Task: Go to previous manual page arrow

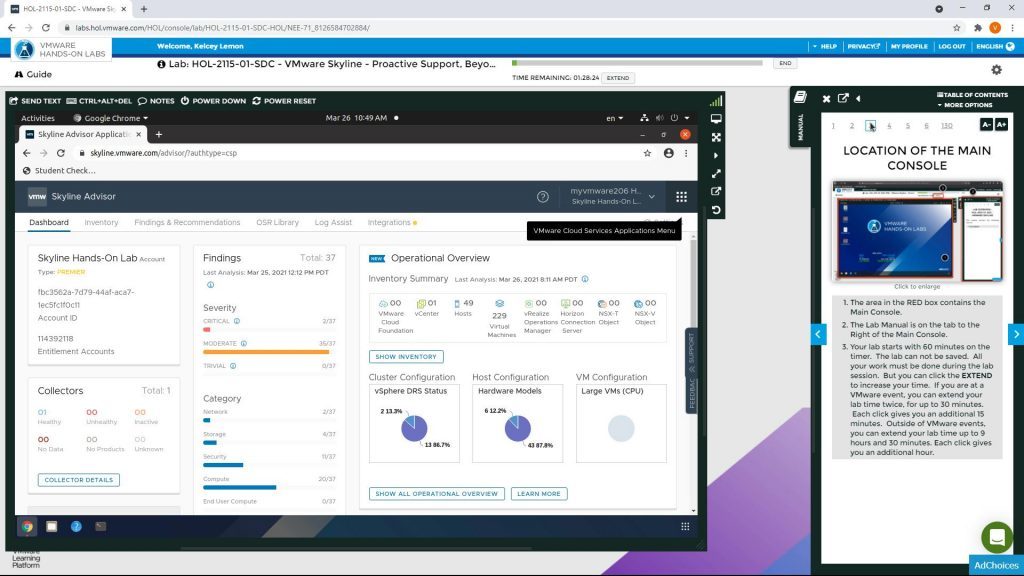Action: click(818, 334)
